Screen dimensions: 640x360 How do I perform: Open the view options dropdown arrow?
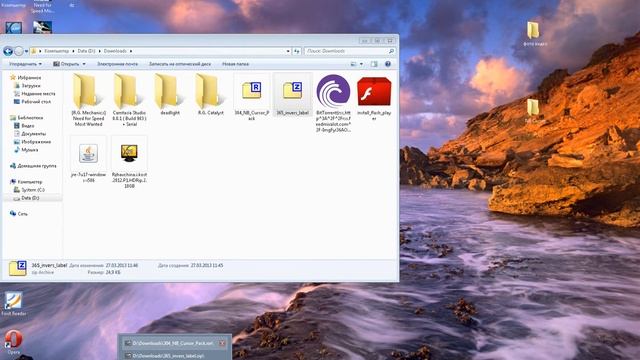point(361,64)
